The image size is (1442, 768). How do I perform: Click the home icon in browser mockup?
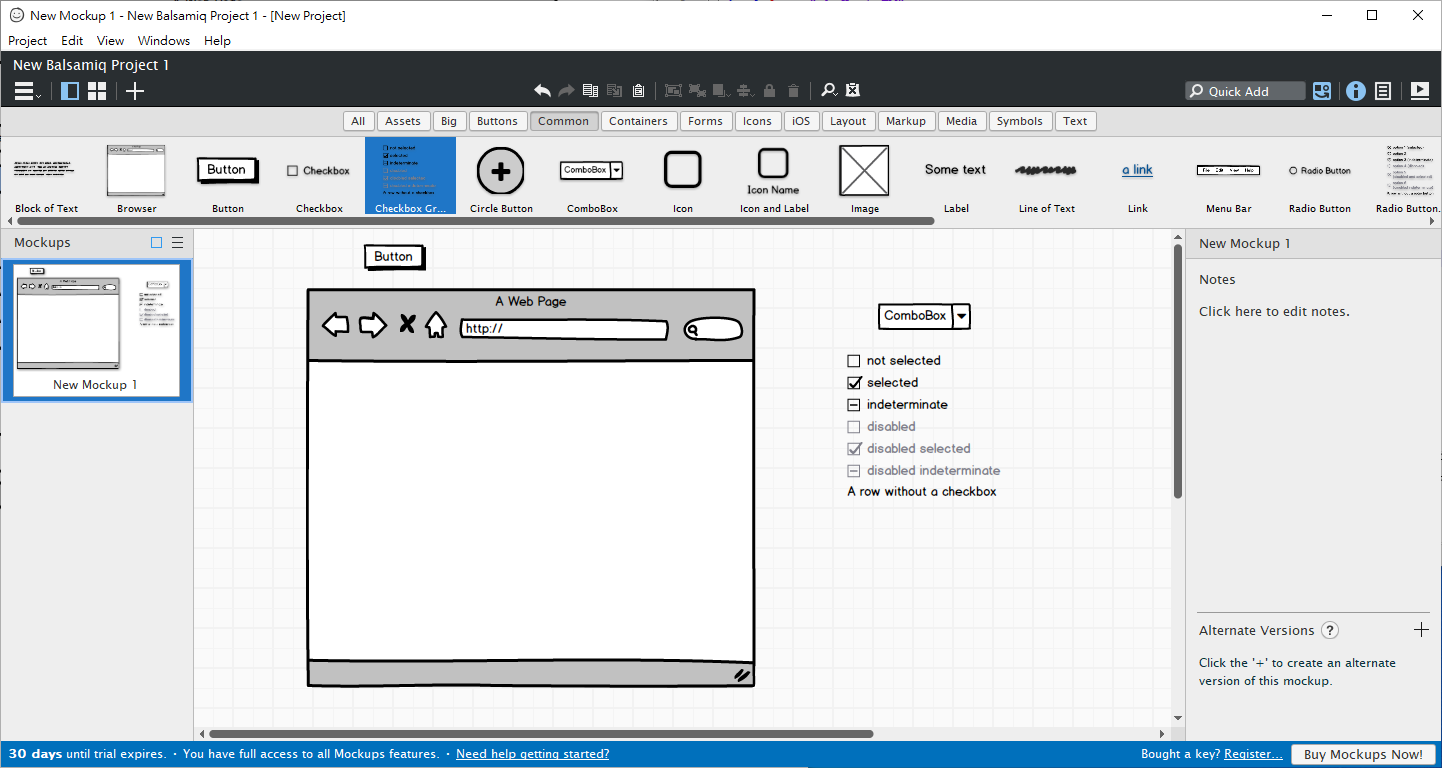tap(436, 326)
